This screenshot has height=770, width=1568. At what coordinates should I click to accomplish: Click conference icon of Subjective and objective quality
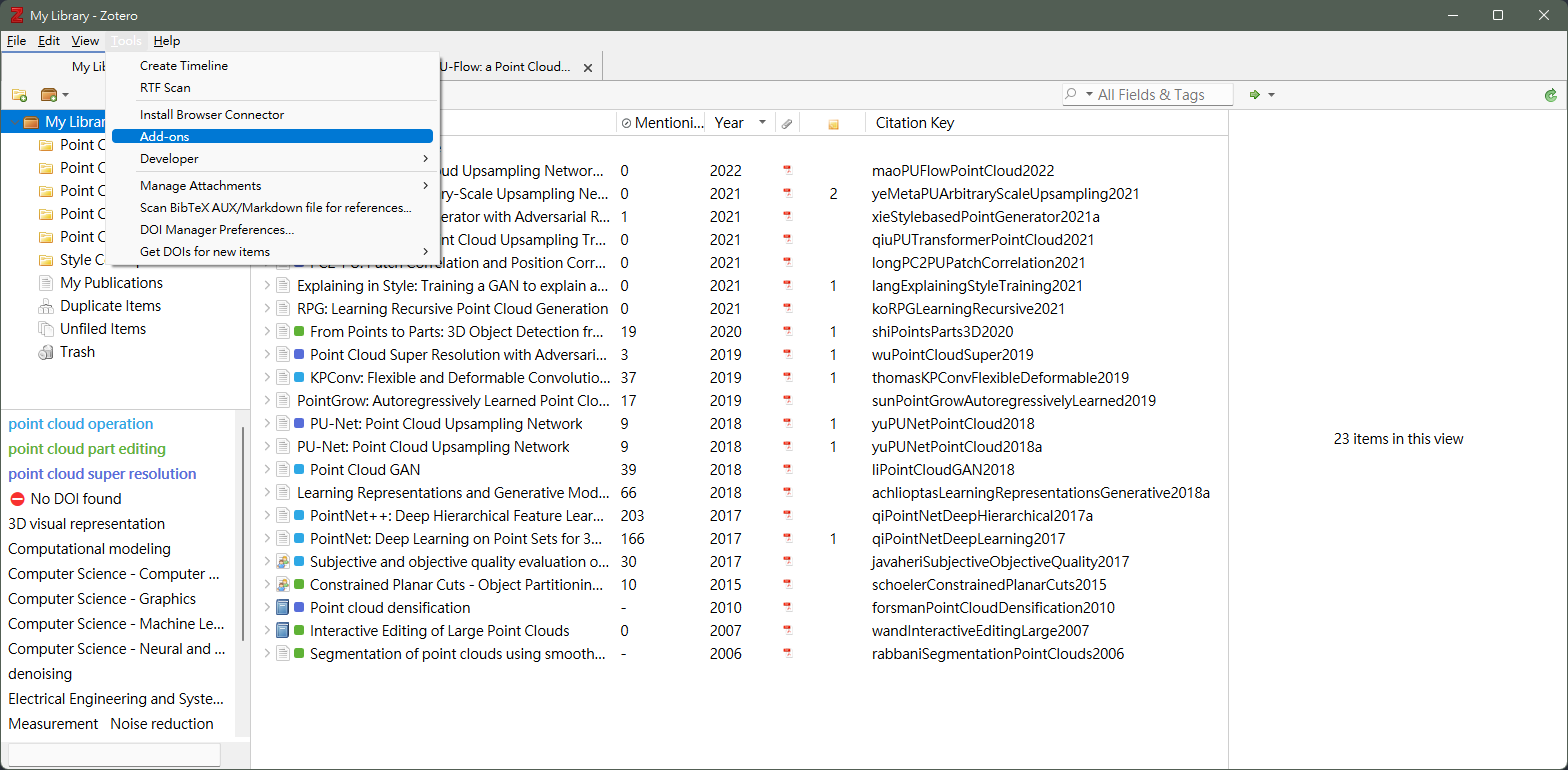[282, 562]
